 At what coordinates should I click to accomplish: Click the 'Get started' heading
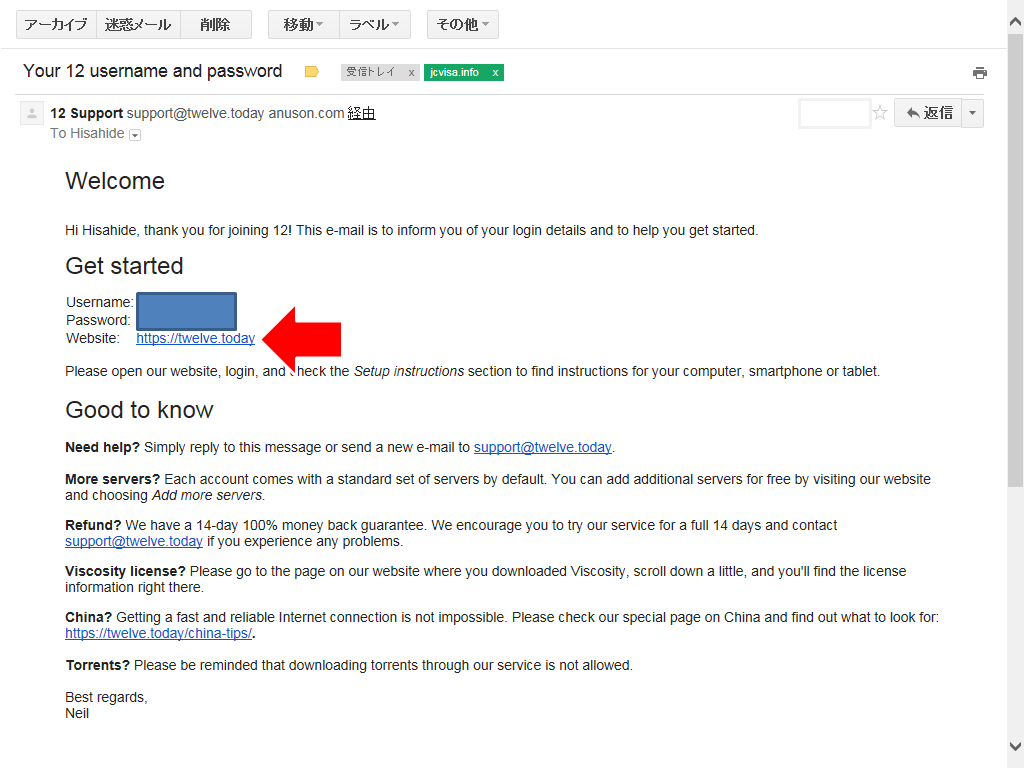point(124,266)
